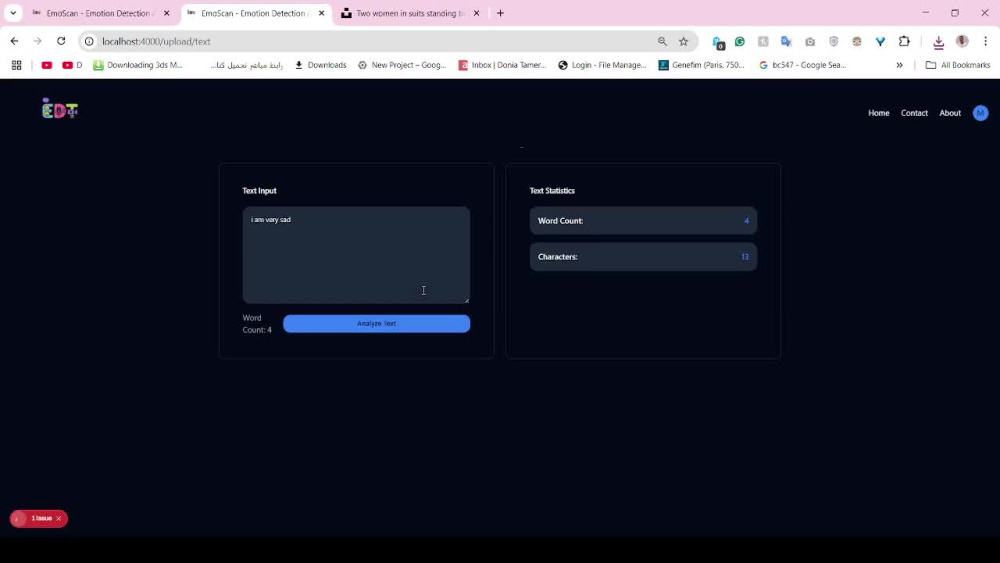
Task: Click the Google Translate extension icon
Action: coord(786,41)
